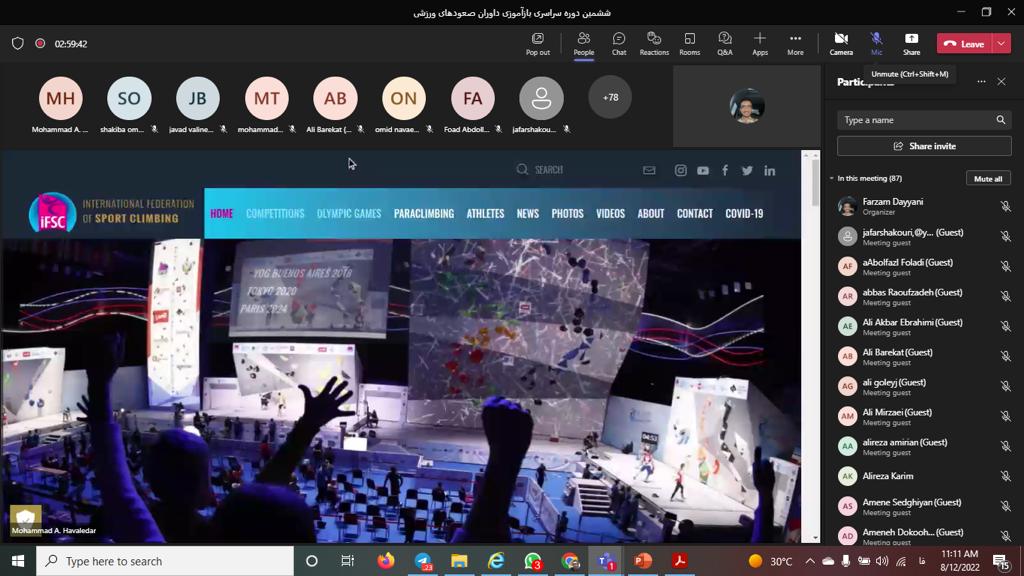Screen dimensions: 1024x576
Task: Type in the participant name search field
Action: coord(915,120)
